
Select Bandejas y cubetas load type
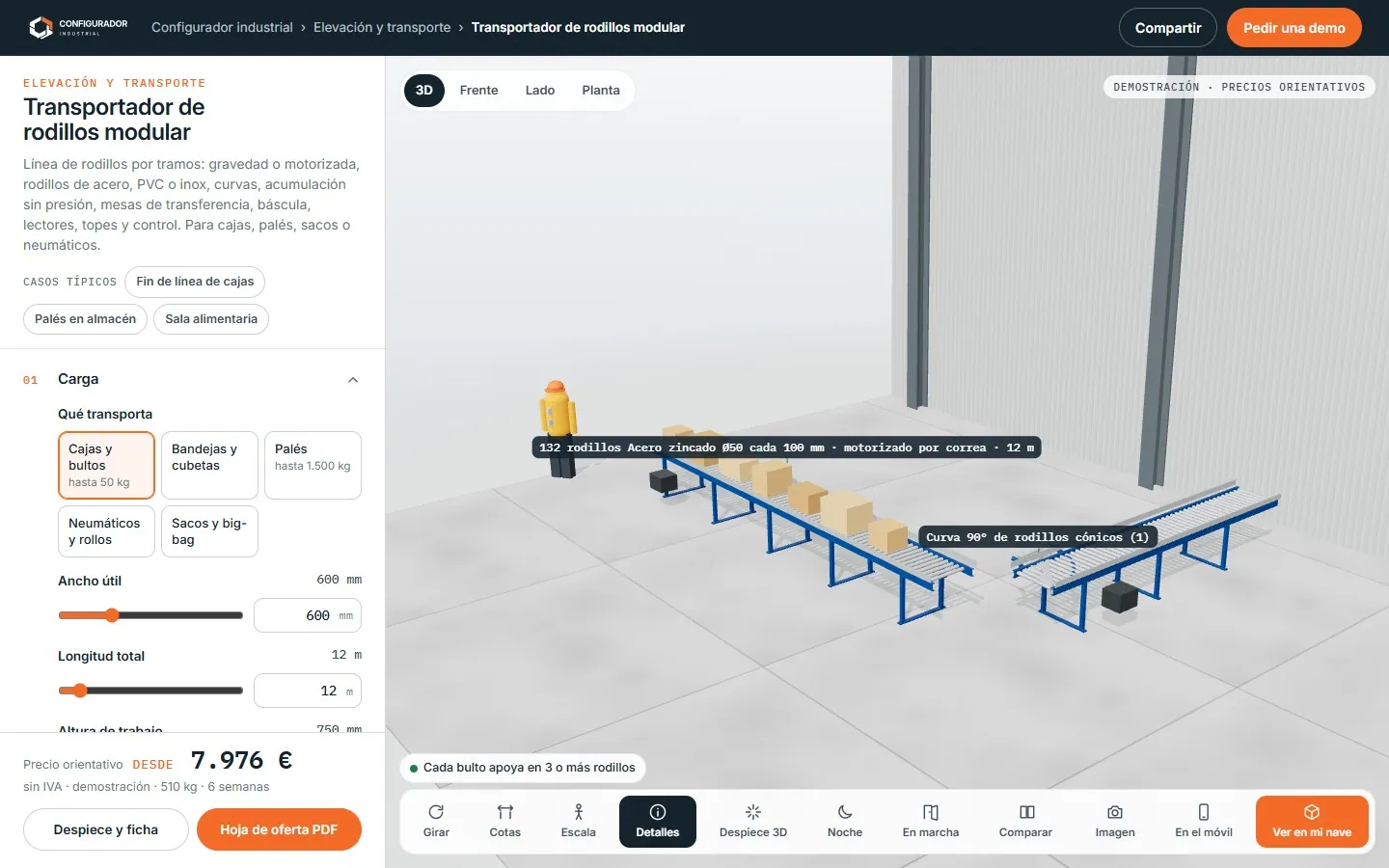209,465
